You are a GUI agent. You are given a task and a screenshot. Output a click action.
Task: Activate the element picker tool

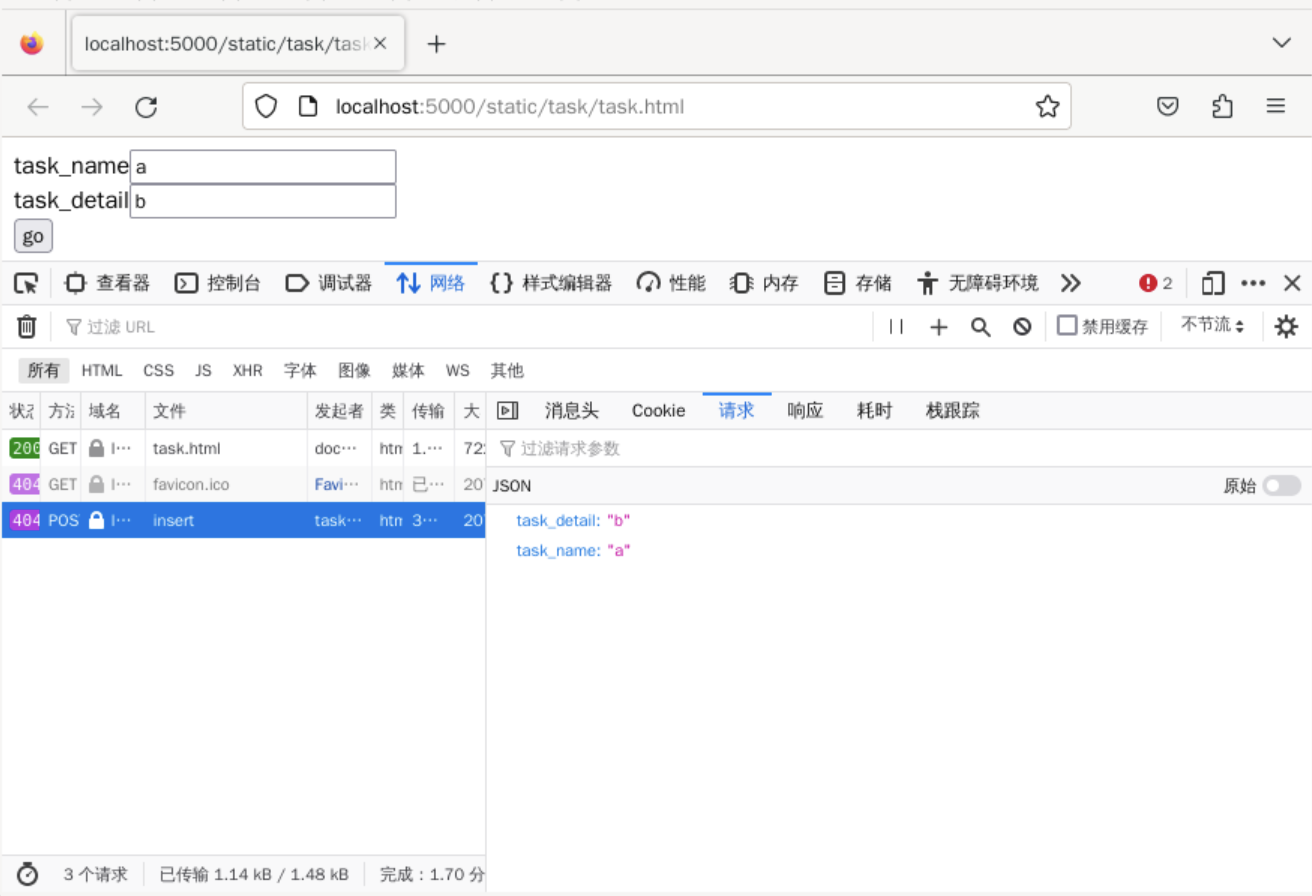[x=26, y=284]
